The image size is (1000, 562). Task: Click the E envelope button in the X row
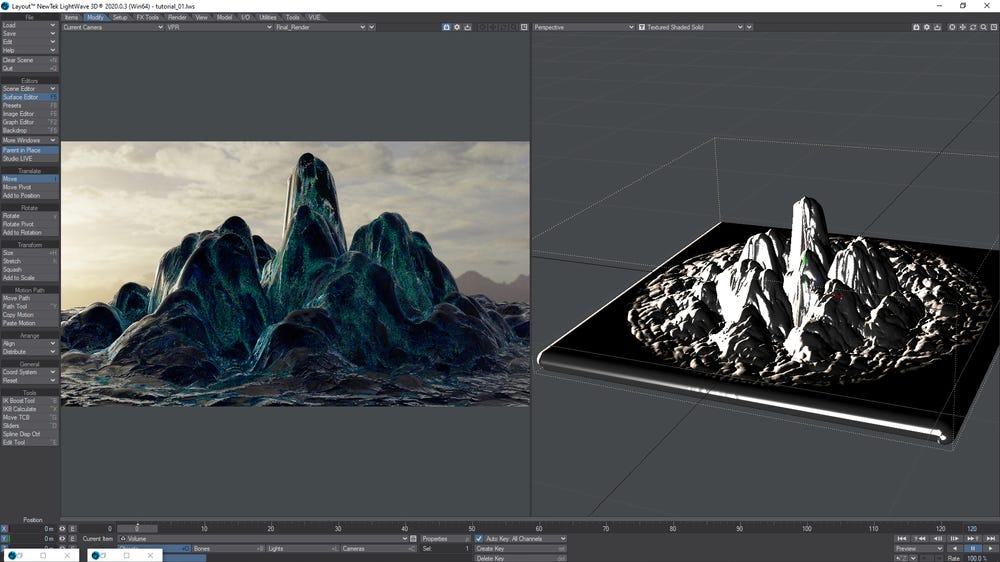(x=72, y=529)
